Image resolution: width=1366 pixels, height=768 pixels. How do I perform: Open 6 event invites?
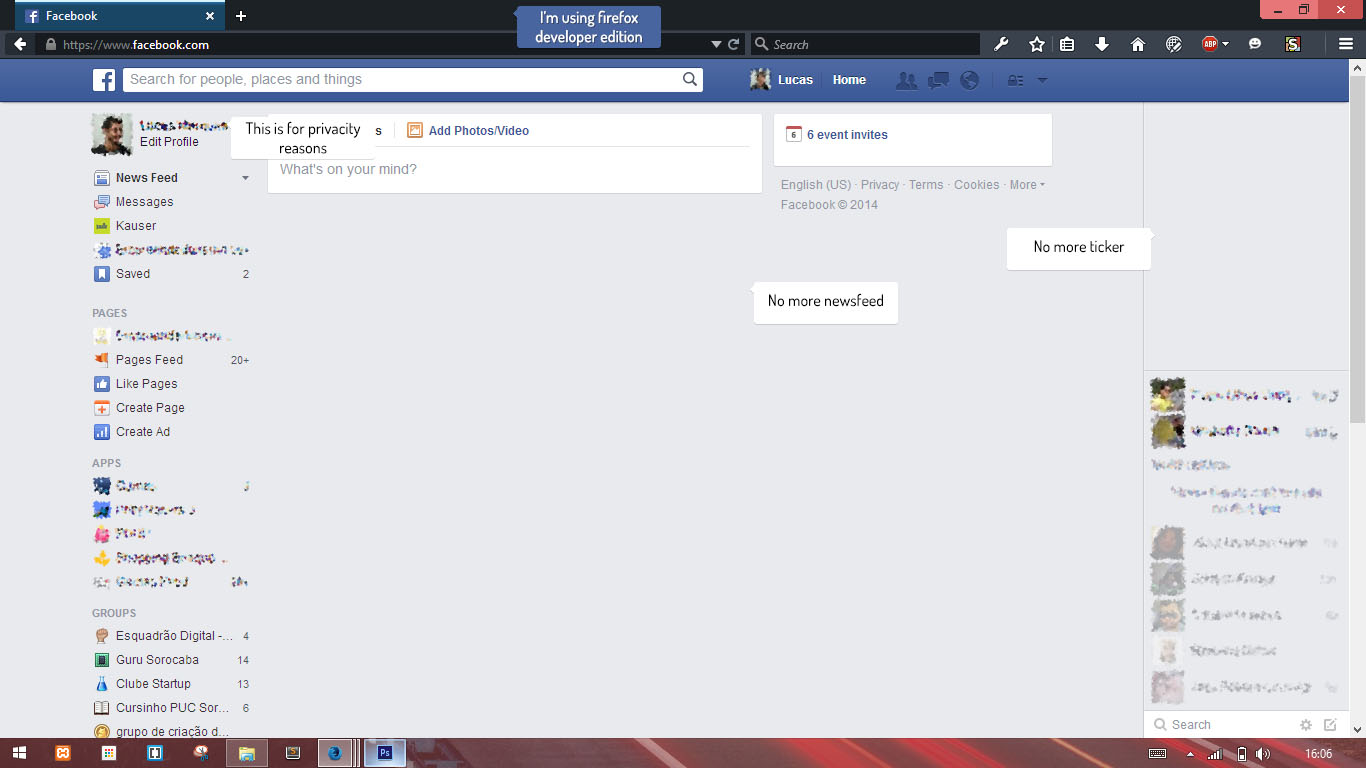tap(837, 135)
